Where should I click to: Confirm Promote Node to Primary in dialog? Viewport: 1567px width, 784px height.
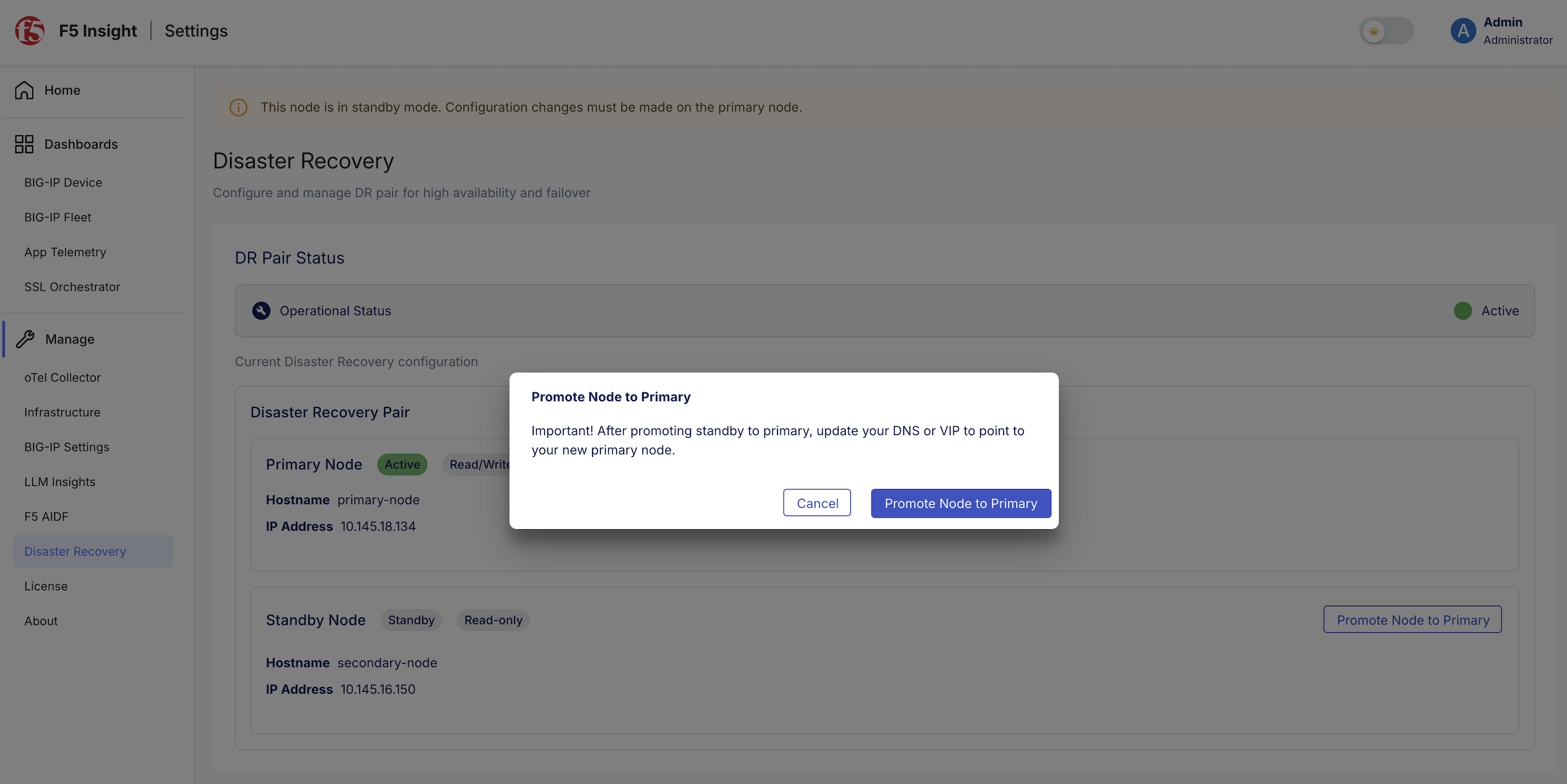[960, 503]
